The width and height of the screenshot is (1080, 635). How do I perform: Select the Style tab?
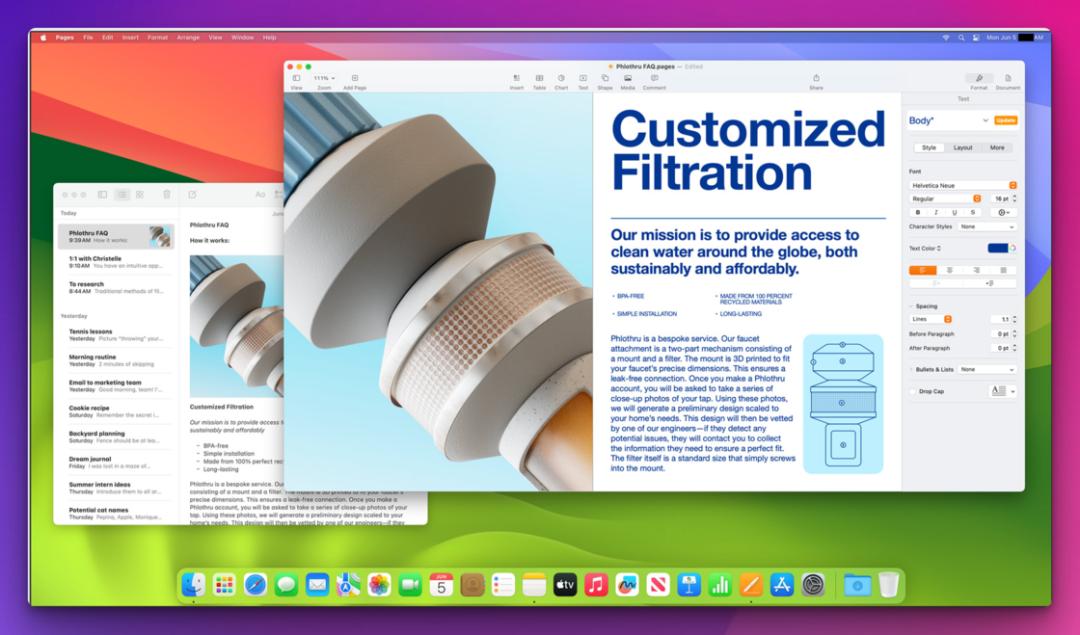[x=929, y=147]
